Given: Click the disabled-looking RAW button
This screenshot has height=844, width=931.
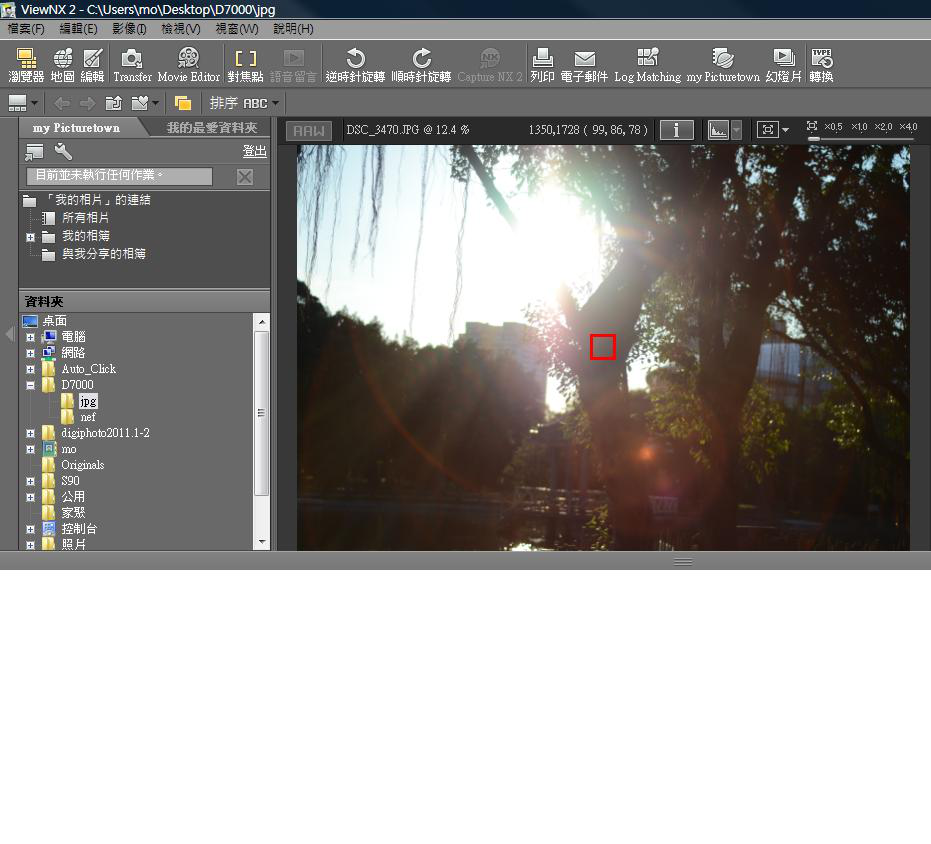Looking at the screenshot, I should click(x=309, y=130).
